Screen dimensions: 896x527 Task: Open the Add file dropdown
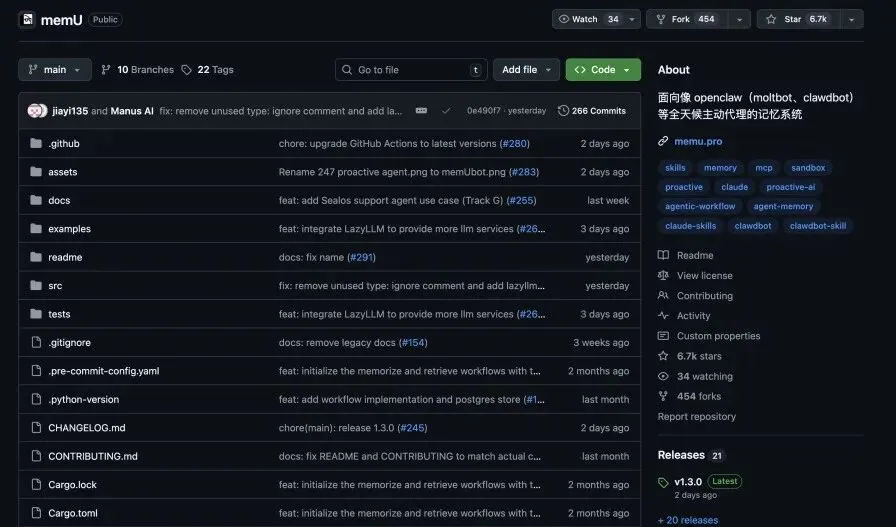(526, 70)
